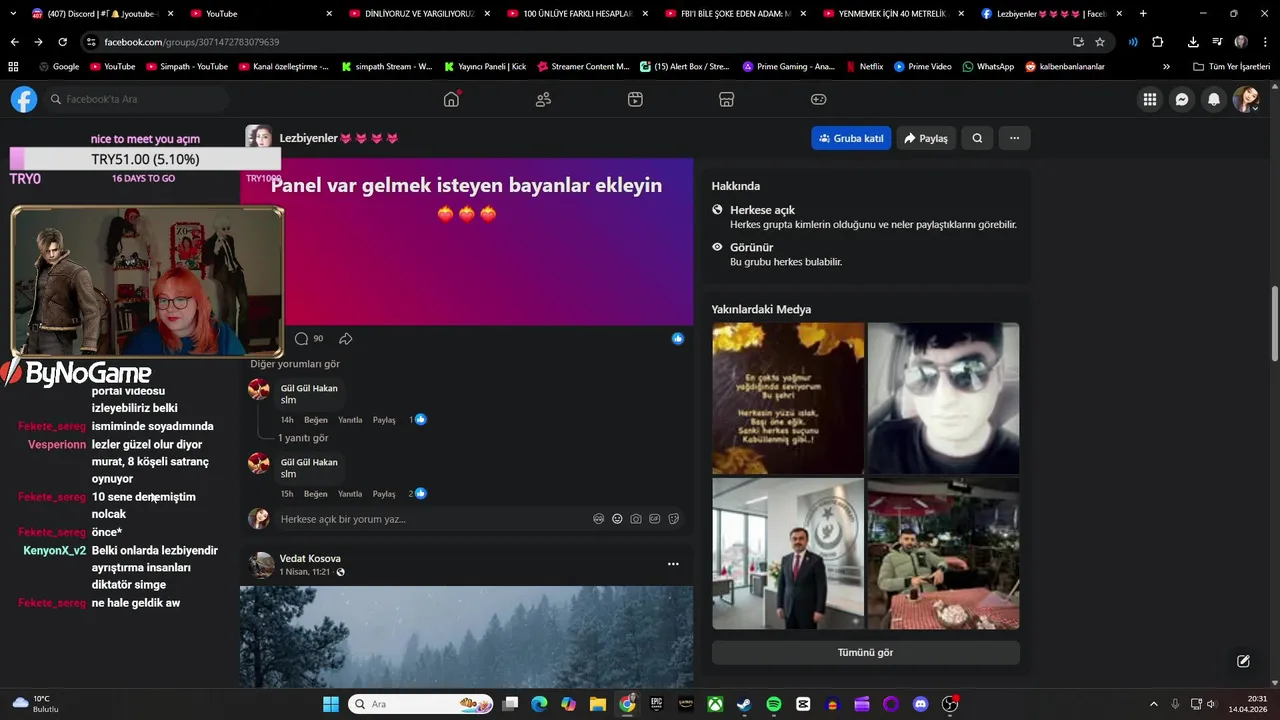Open the Facebook notifications bell
The height and width of the screenshot is (720, 1280).
pos(1214,99)
